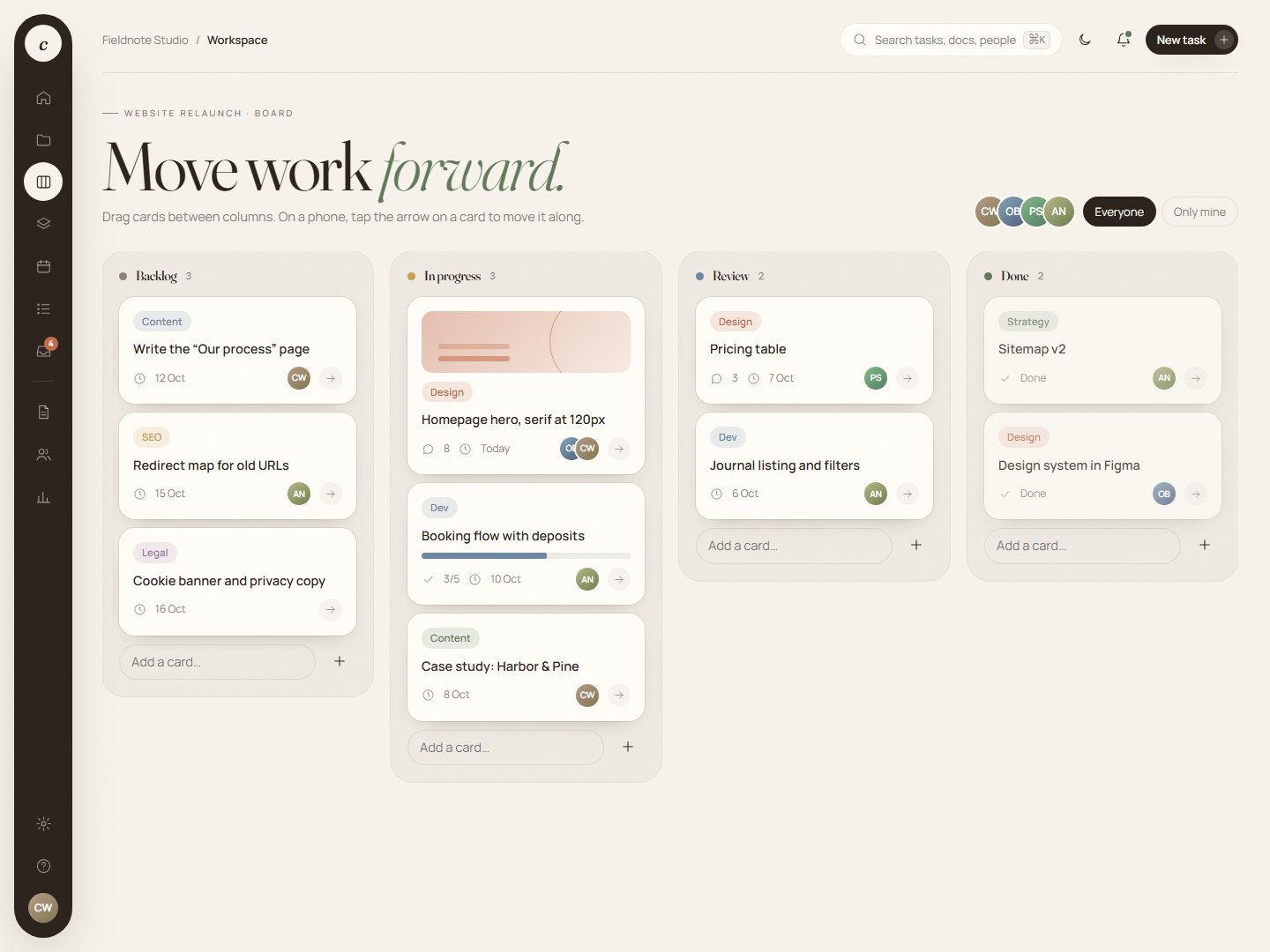Open 'Journal listing and filters' card title
The width and height of the screenshot is (1270, 952).
(x=785, y=465)
